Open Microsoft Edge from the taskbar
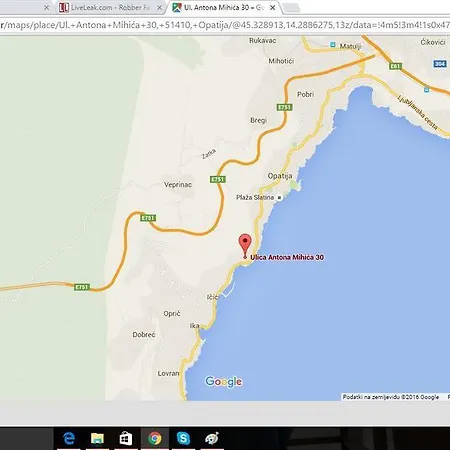 point(69,438)
